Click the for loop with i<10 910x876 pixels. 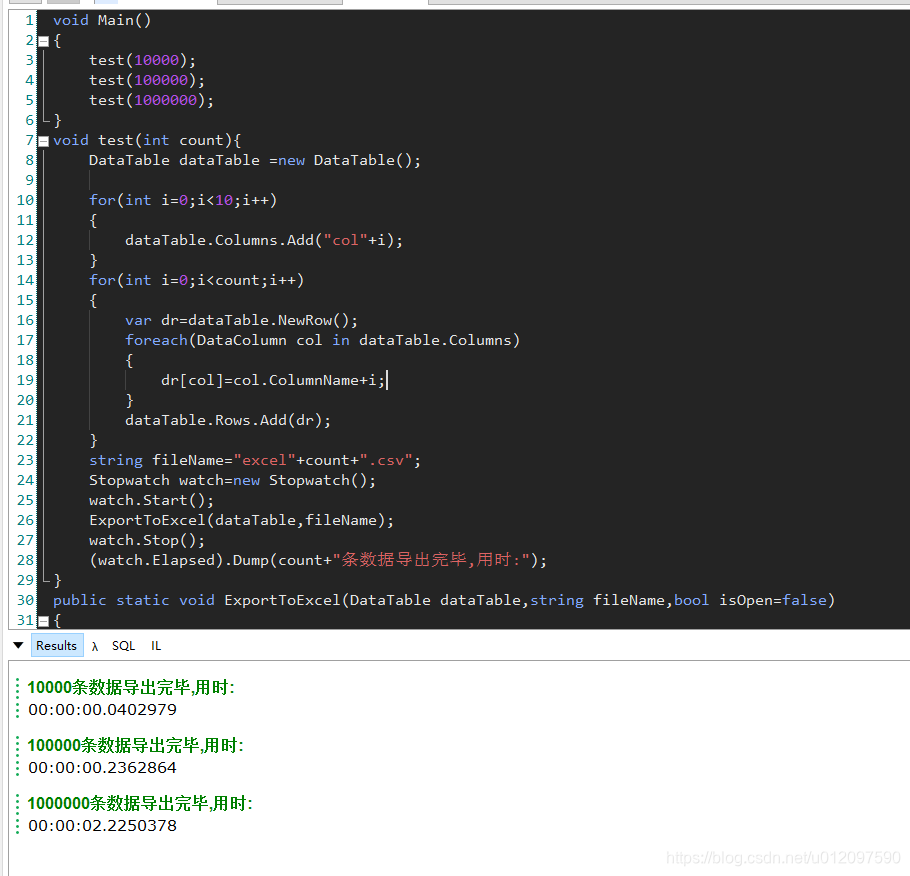[183, 200]
